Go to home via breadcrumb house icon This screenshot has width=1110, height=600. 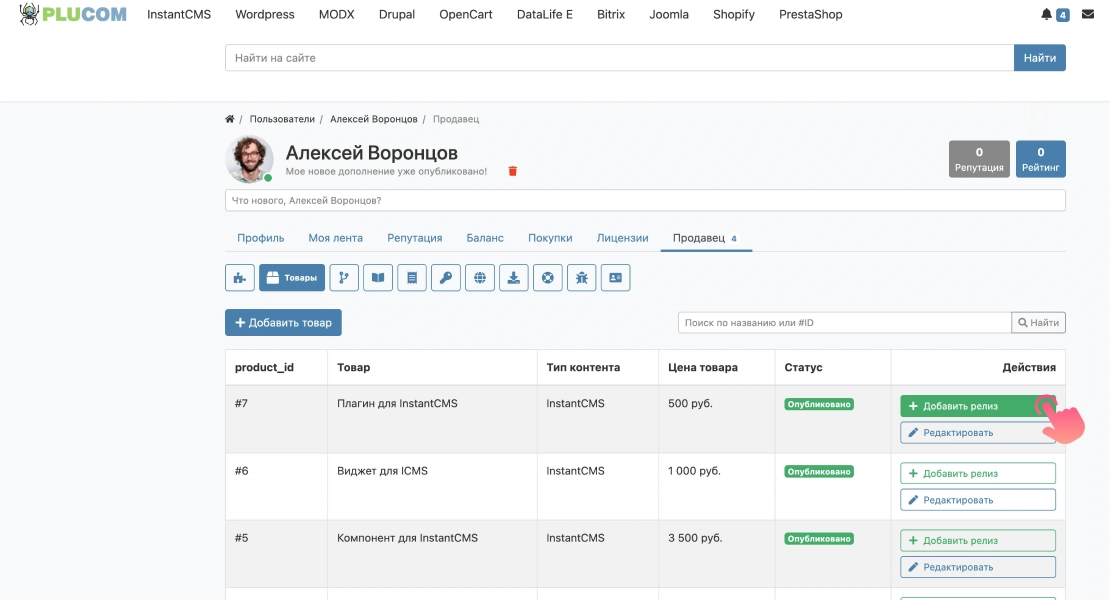(229, 119)
